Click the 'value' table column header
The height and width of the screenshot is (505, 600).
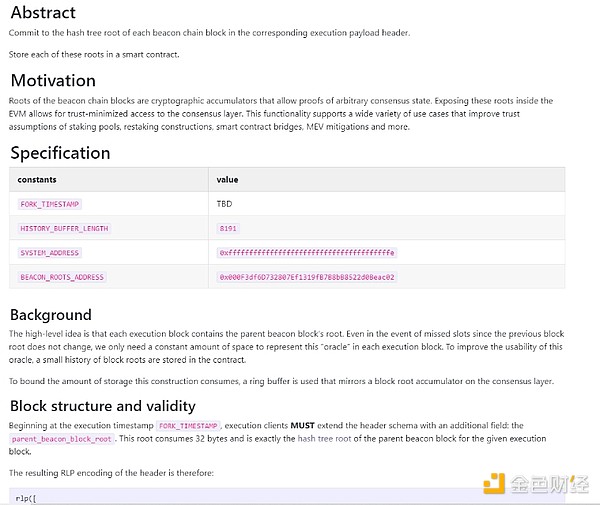click(x=227, y=180)
